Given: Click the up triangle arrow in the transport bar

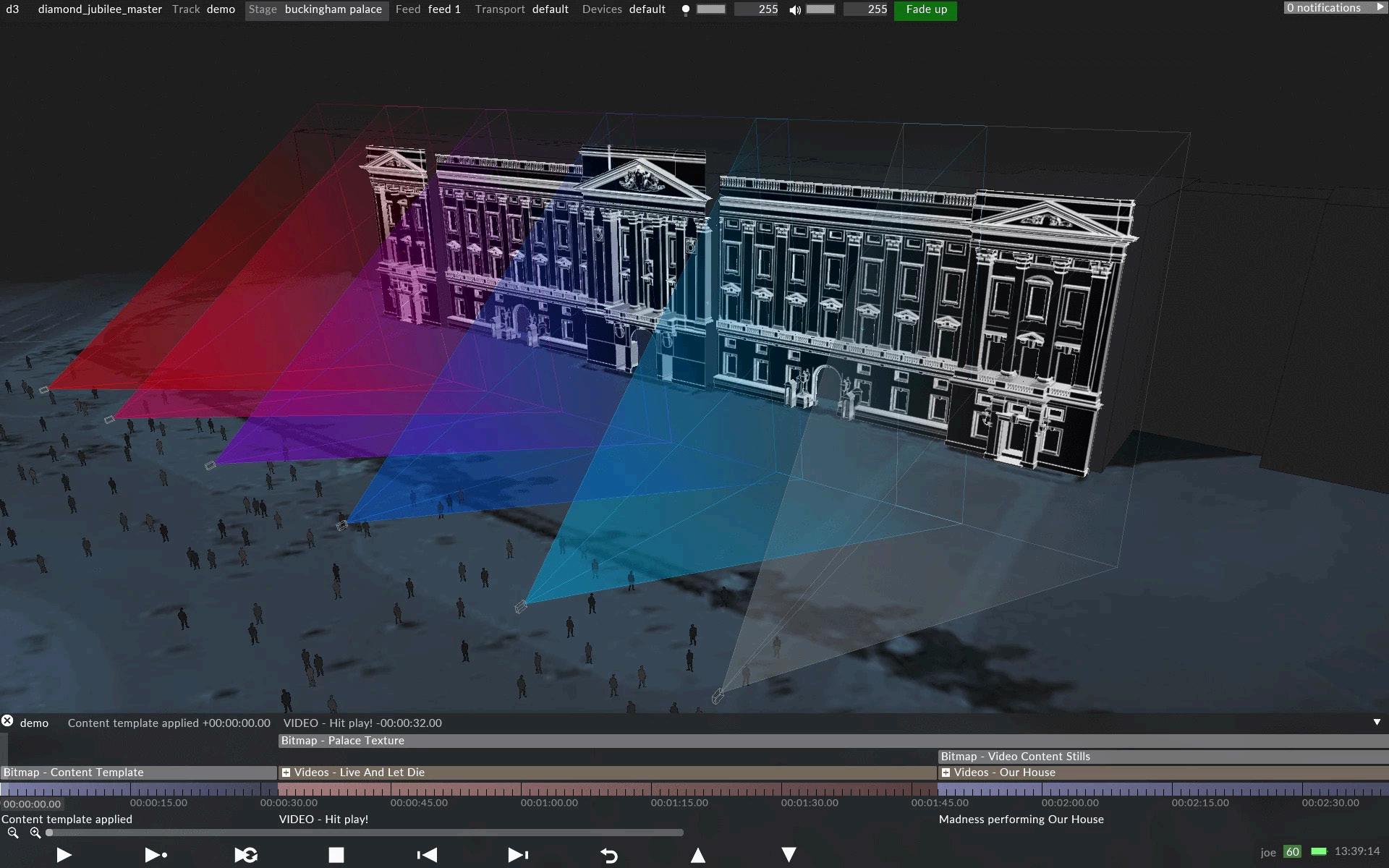Looking at the screenshot, I should click(x=698, y=855).
